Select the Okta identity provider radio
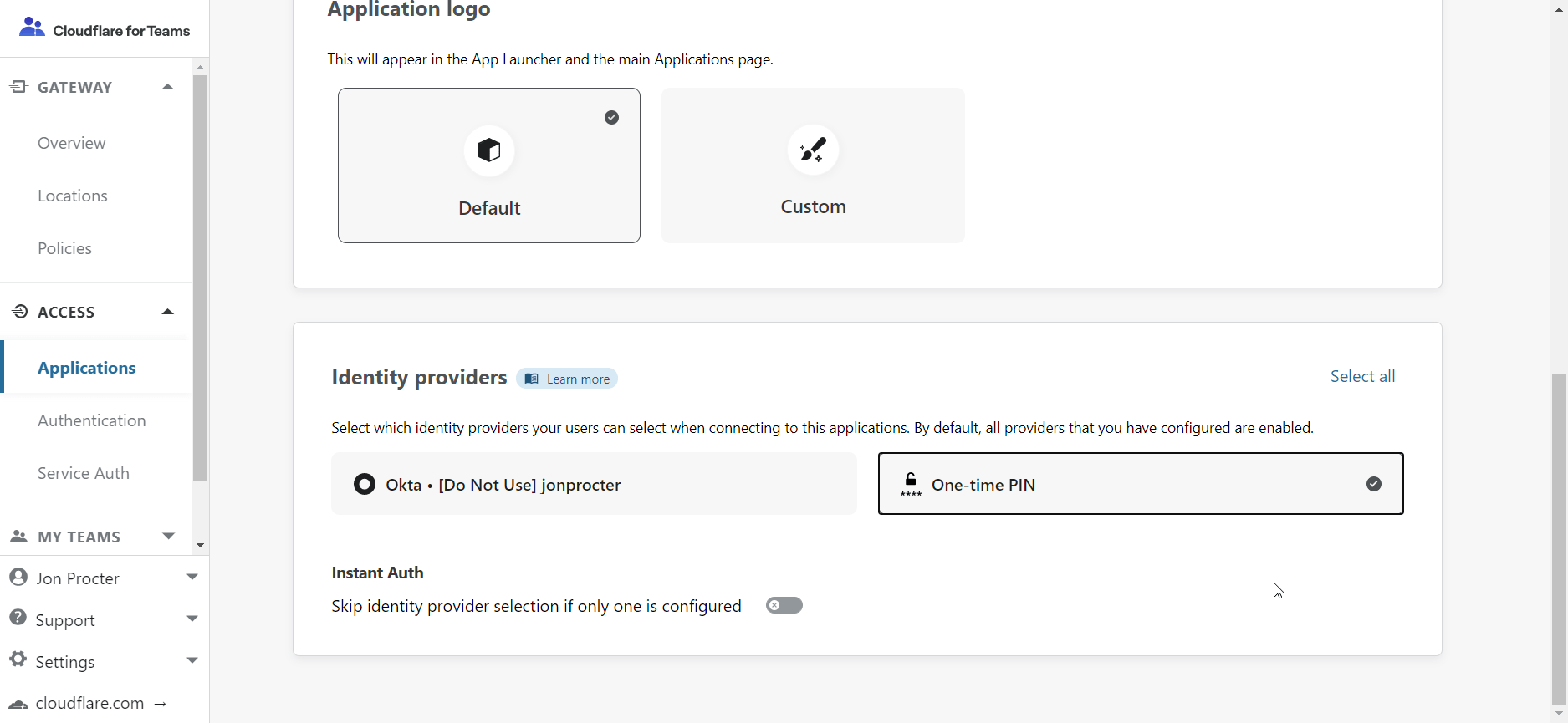This screenshot has width=1568, height=723. tap(364, 483)
